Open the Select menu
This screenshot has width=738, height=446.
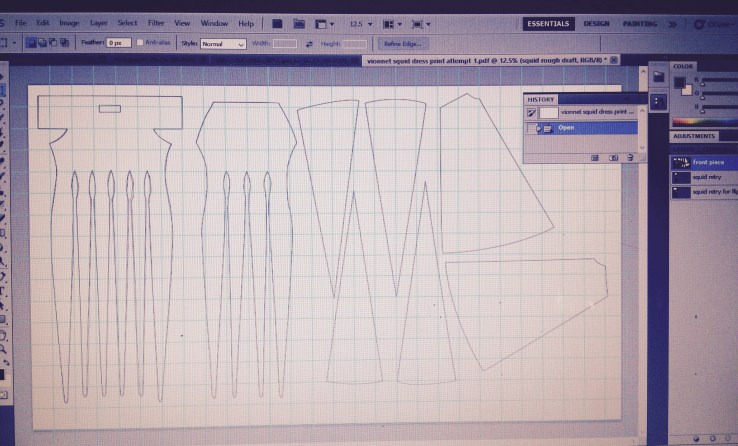[x=127, y=23]
